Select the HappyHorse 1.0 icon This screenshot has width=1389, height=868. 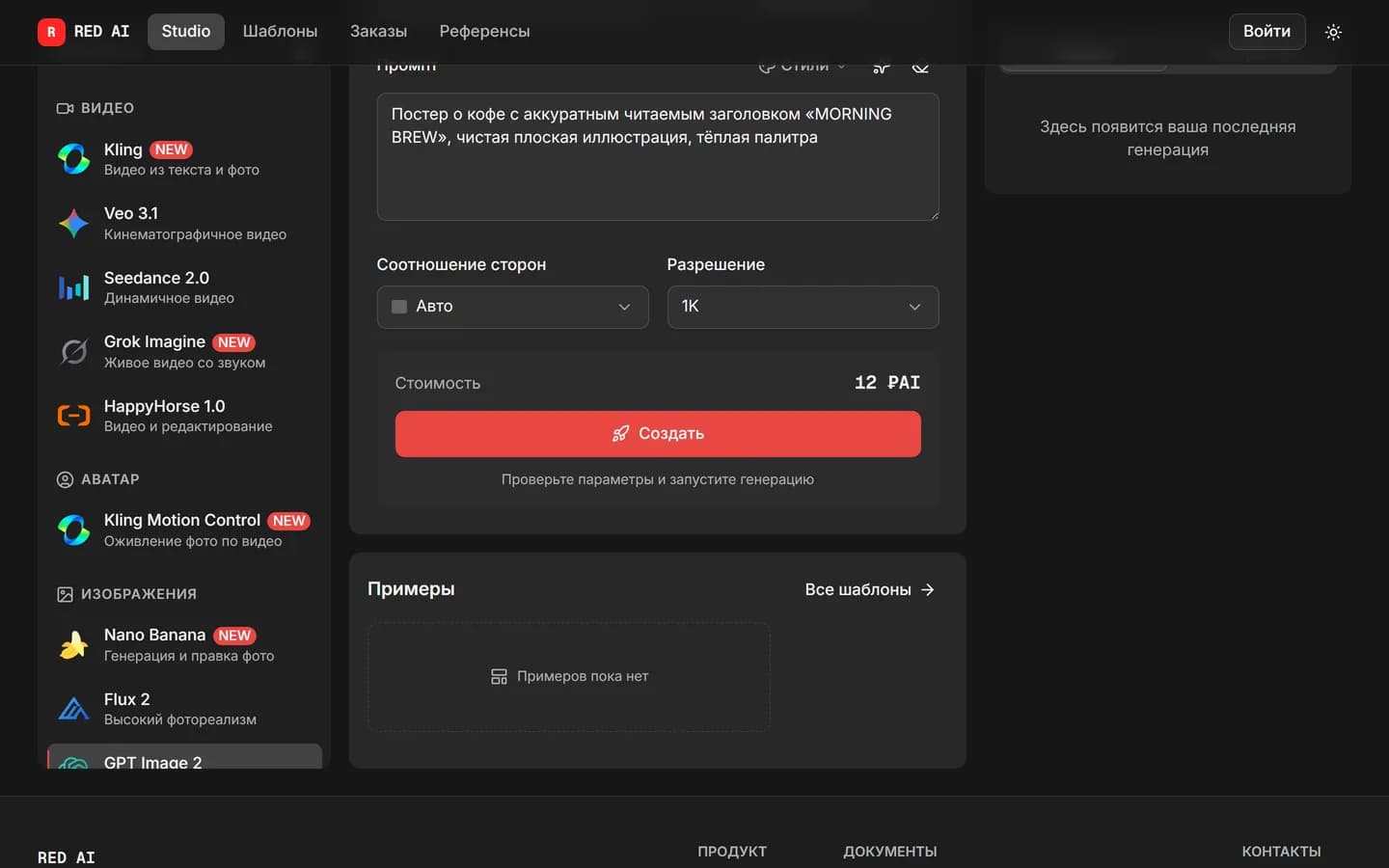pos(73,416)
